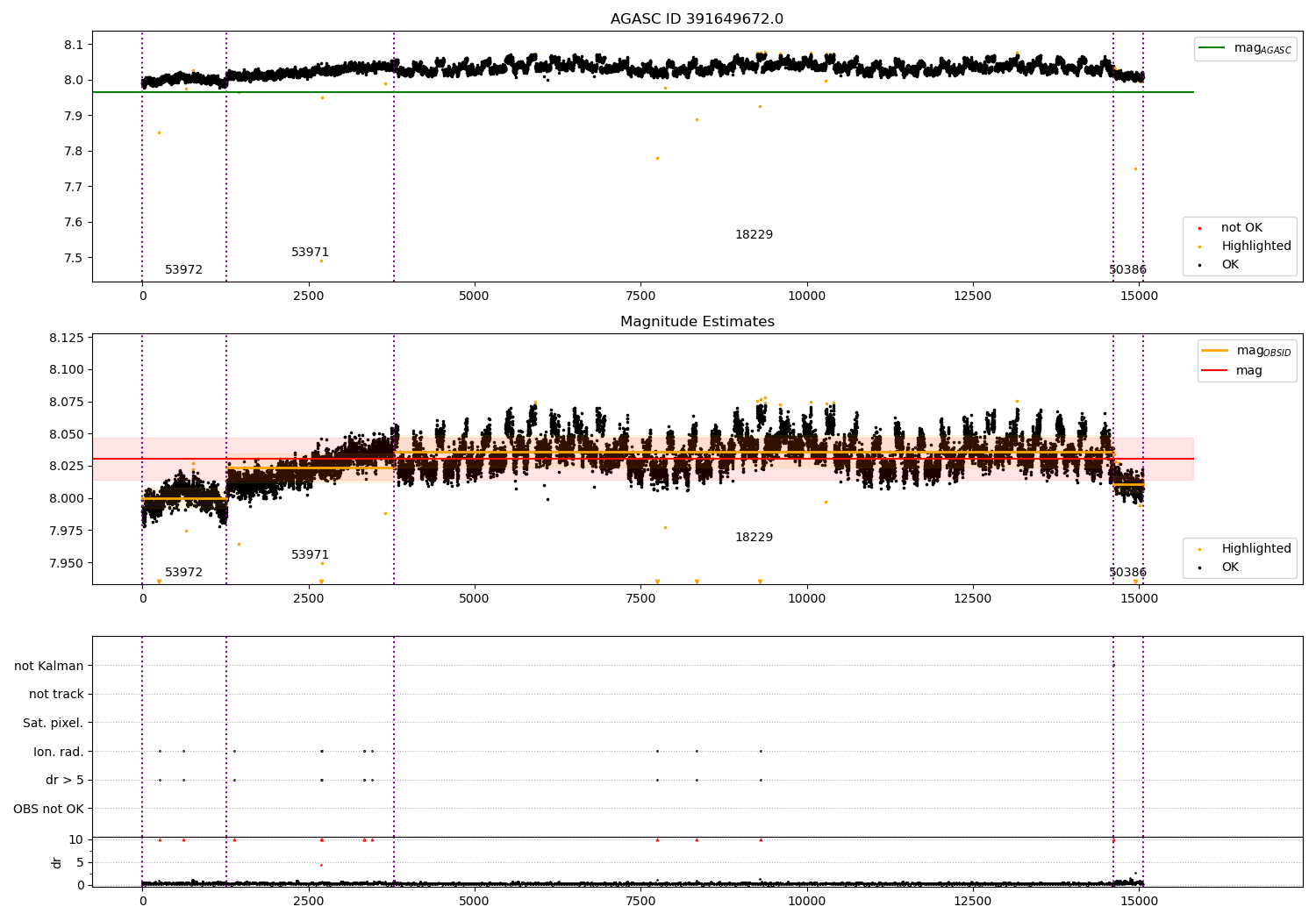The image size is (1316, 921).
Task: Click the title 'AGASC ID 391649672.0'
Action: (697, 19)
